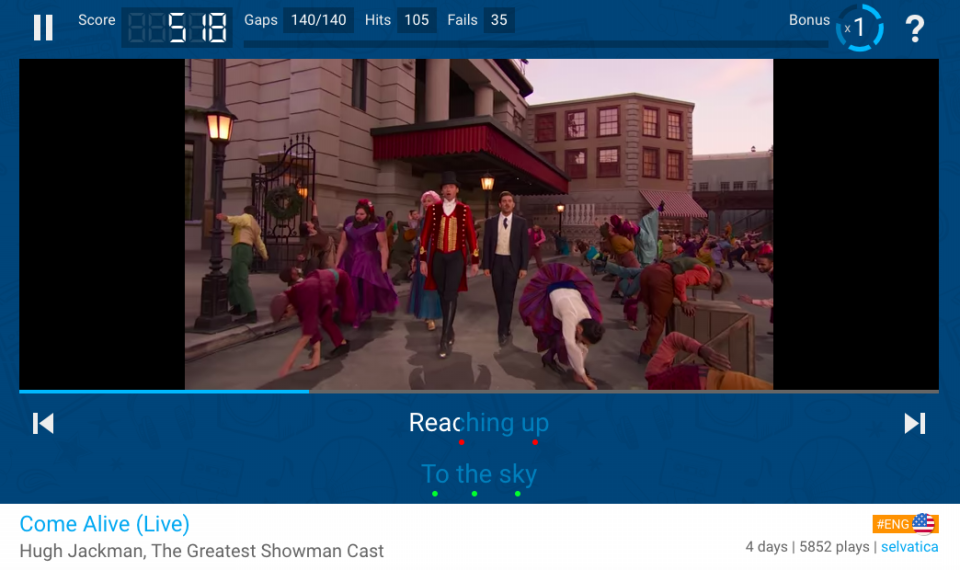
Task: Seek using the video progress bar
Action: [x=479, y=391]
